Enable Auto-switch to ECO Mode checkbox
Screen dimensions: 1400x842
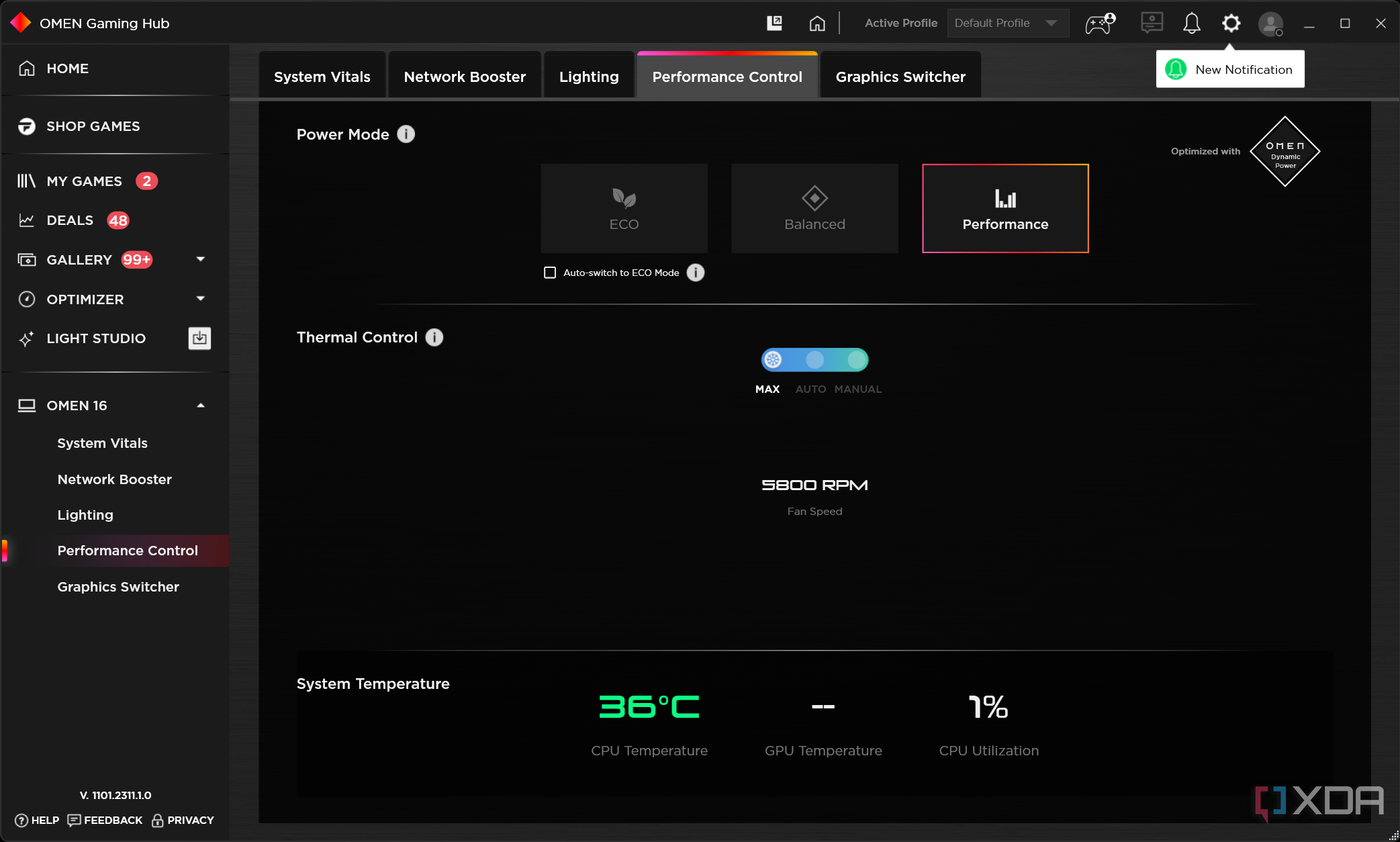[x=550, y=273]
